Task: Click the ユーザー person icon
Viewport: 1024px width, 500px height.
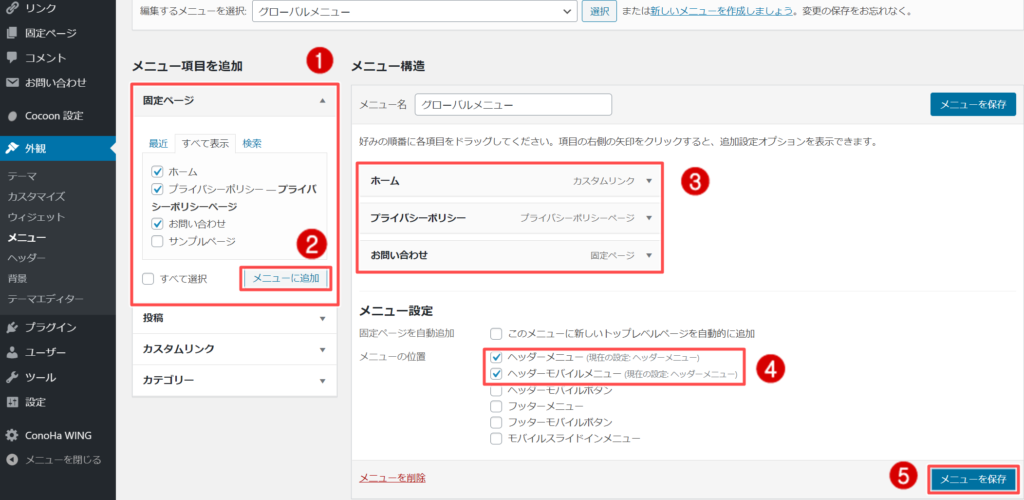Action: coord(12,352)
